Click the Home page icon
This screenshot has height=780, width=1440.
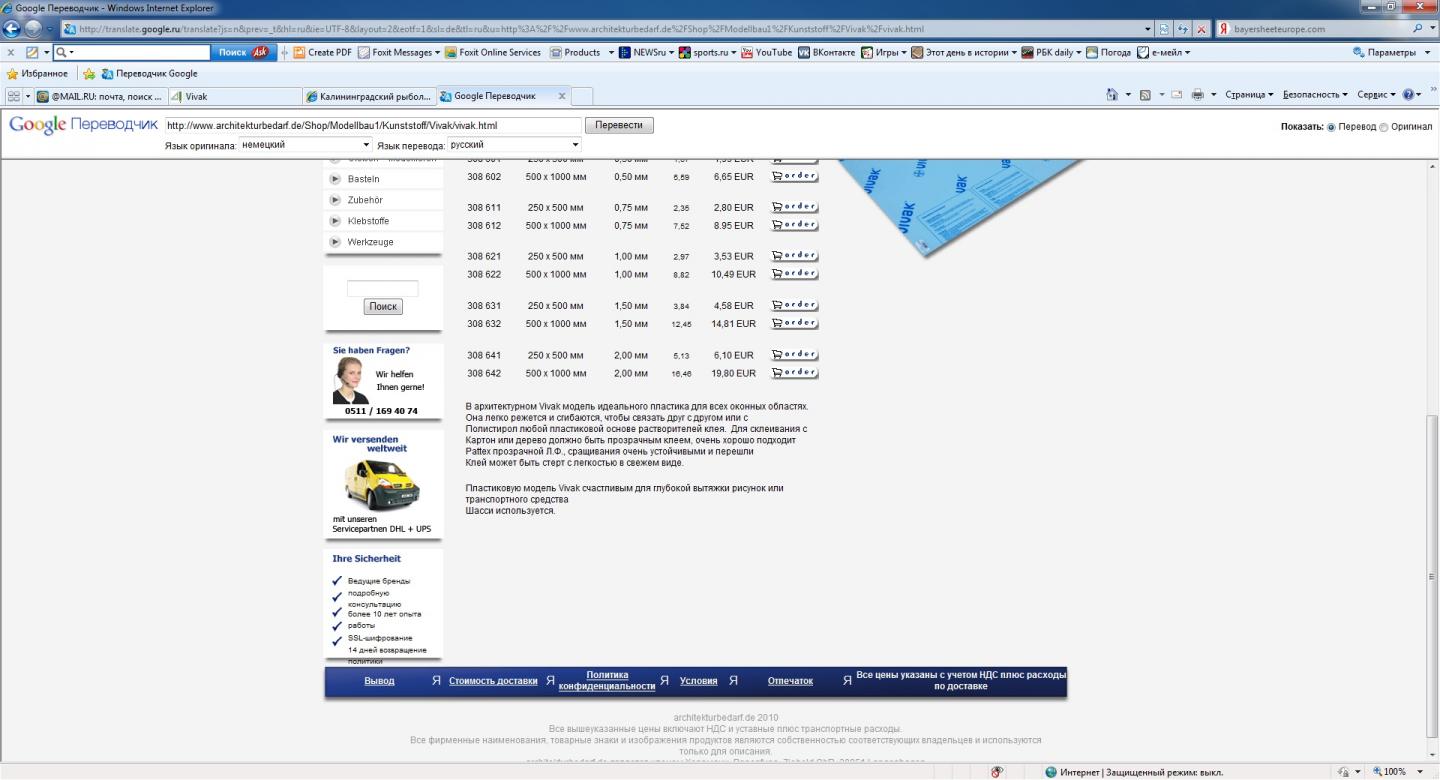pyautogui.click(x=1112, y=95)
